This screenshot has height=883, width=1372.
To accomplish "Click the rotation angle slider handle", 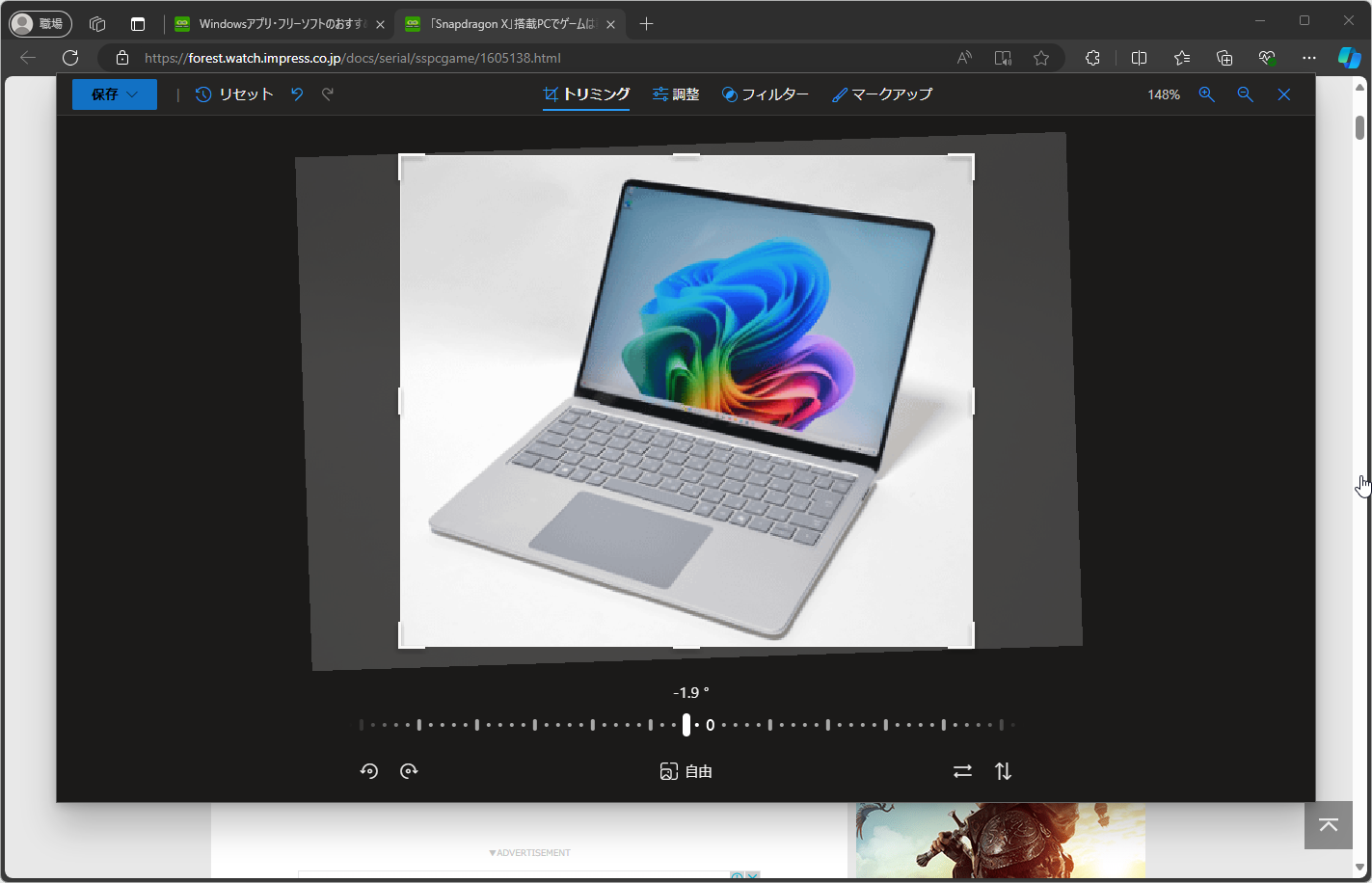I will click(x=686, y=725).
